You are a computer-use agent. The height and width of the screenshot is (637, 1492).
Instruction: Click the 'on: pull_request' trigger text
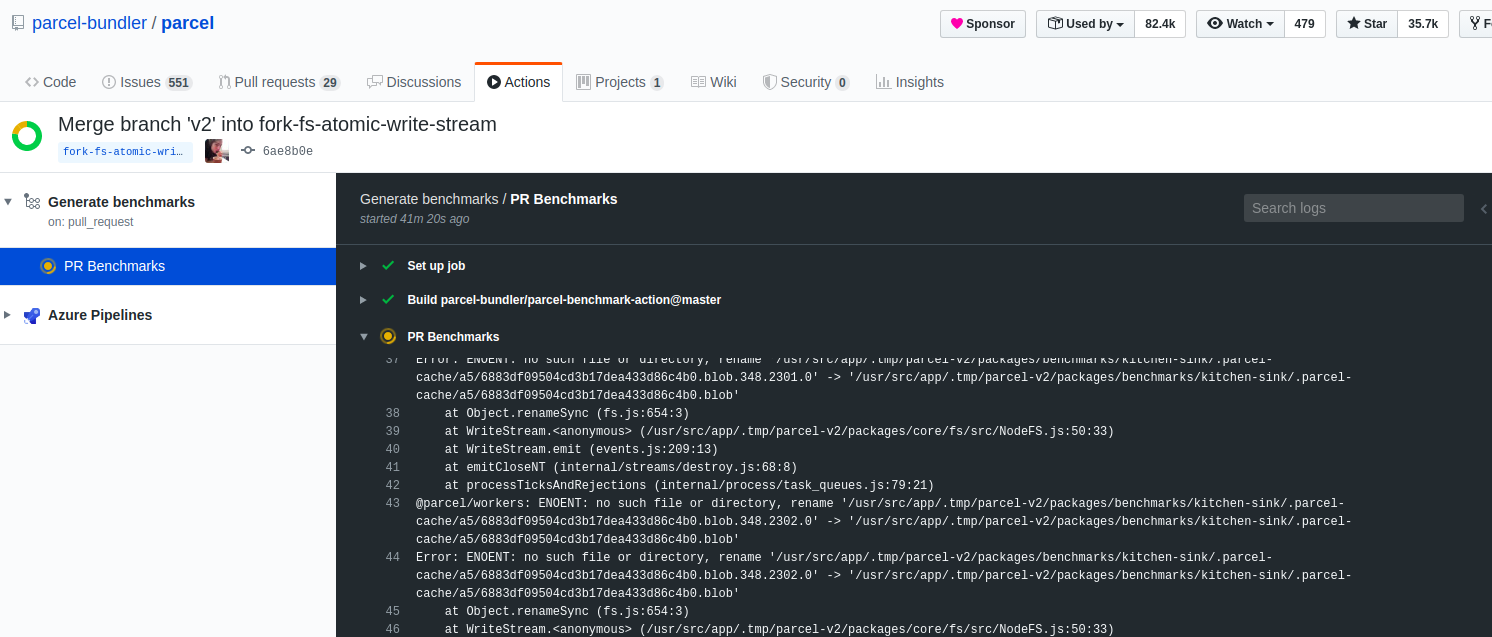[90, 222]
